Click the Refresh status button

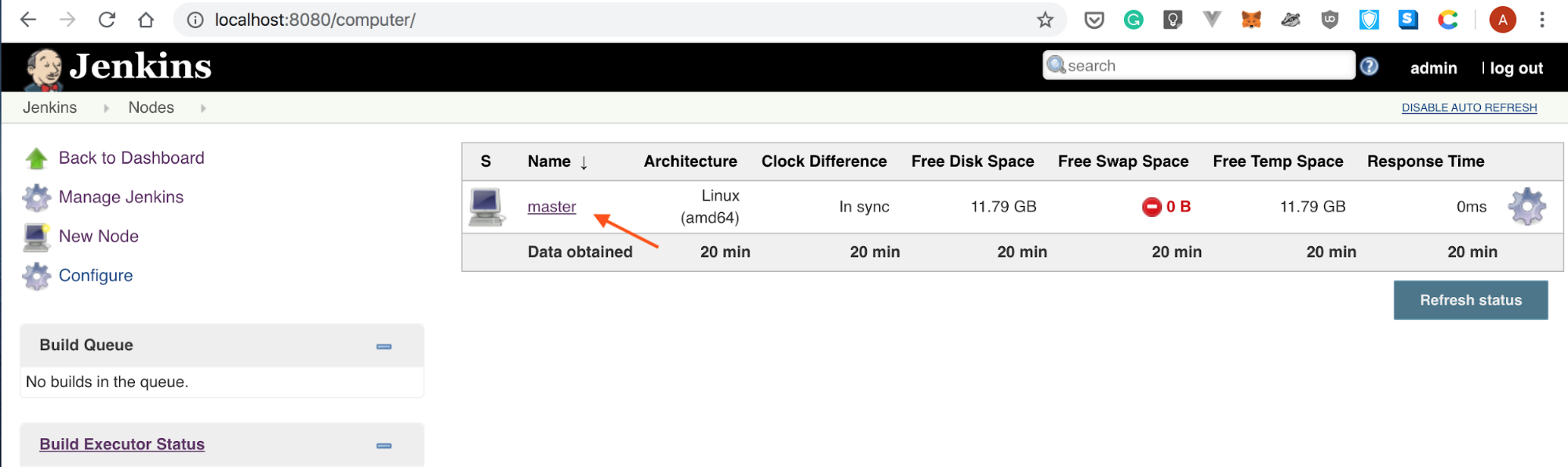(x=1471, y=300)
